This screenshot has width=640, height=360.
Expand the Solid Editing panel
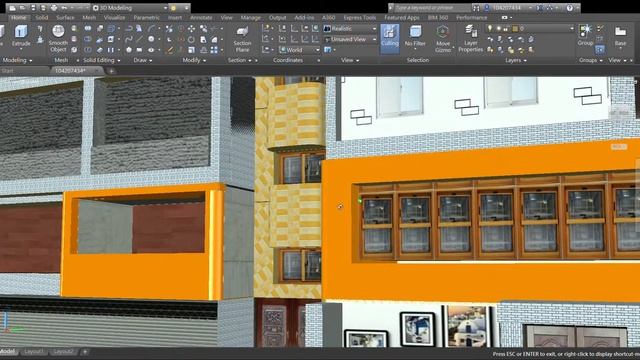click(102, 60)
